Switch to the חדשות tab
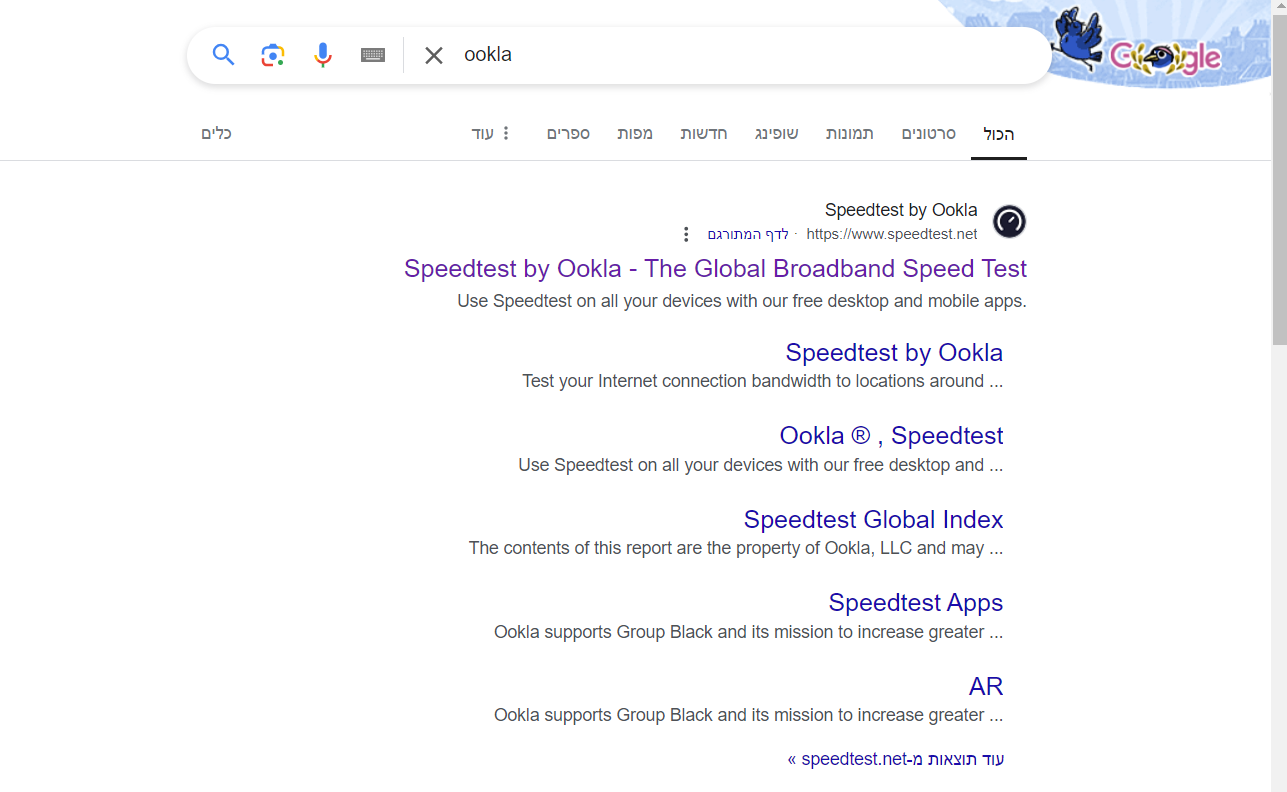The image size is (1287, 792). [704, 133]
